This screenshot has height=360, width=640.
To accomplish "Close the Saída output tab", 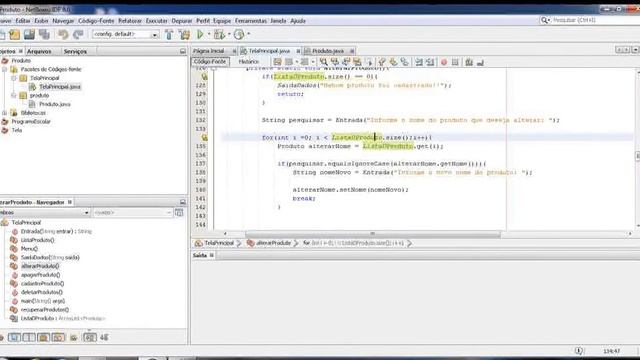I will click(x=211, y=255).
